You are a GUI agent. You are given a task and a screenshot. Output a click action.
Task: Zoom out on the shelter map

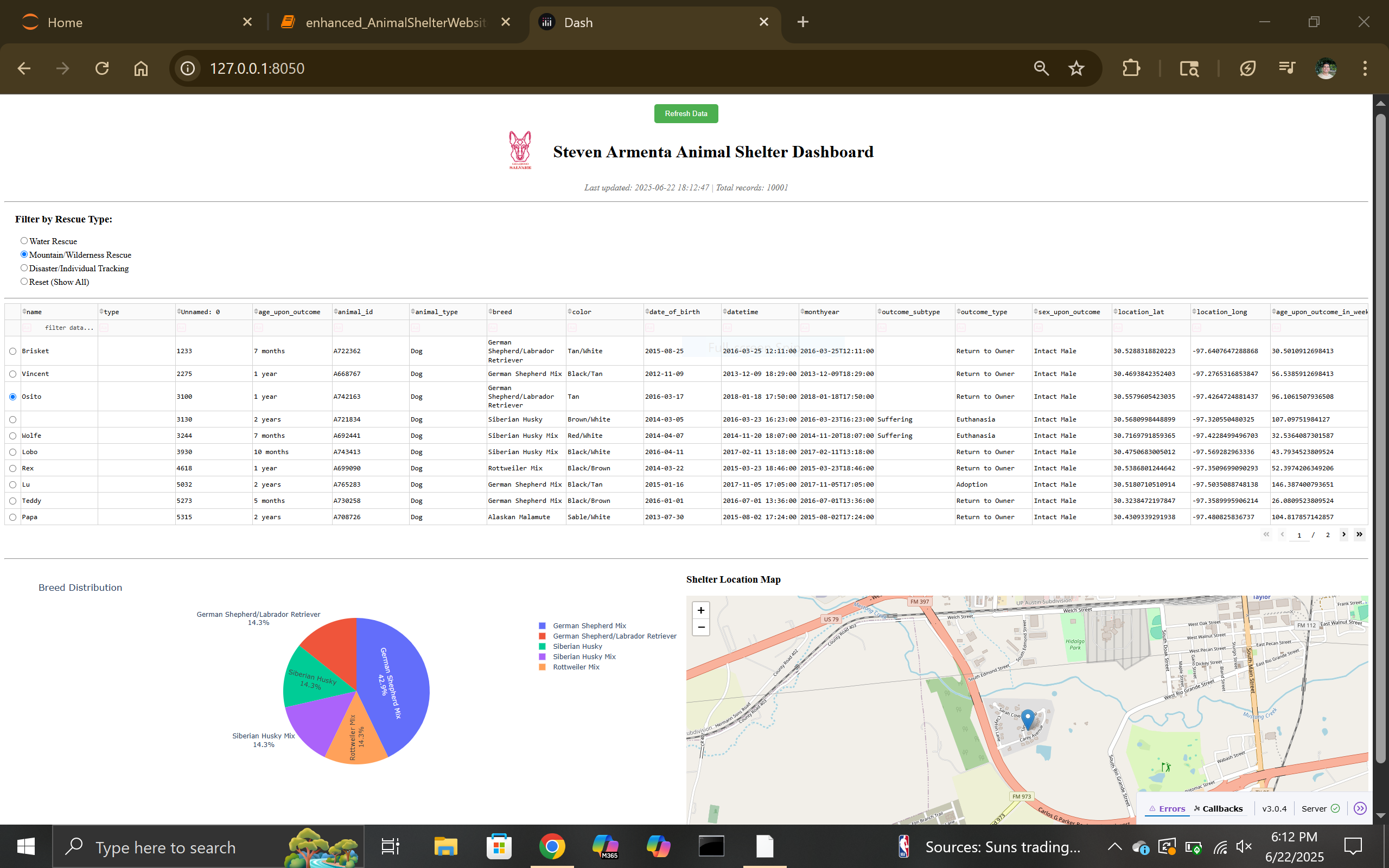(701, 628)
